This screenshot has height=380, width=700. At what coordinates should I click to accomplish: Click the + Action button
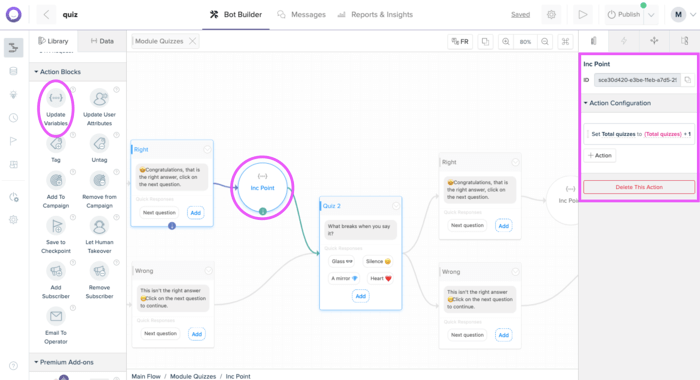600,155
